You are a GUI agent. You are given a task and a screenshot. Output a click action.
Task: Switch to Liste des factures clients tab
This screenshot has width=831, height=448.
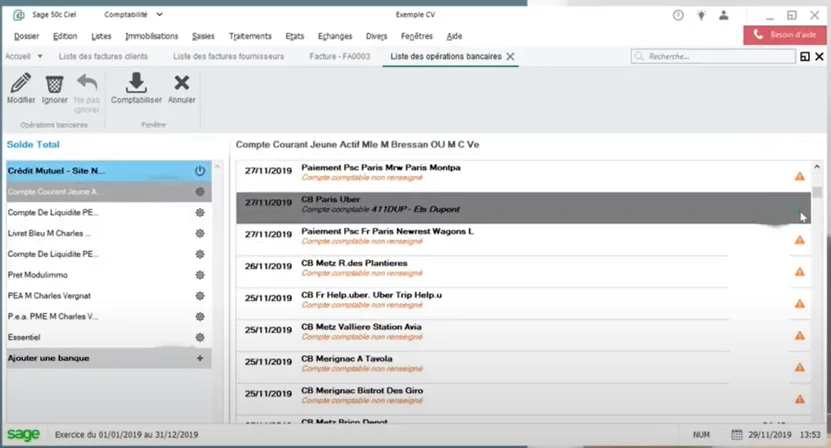[103, 56]
